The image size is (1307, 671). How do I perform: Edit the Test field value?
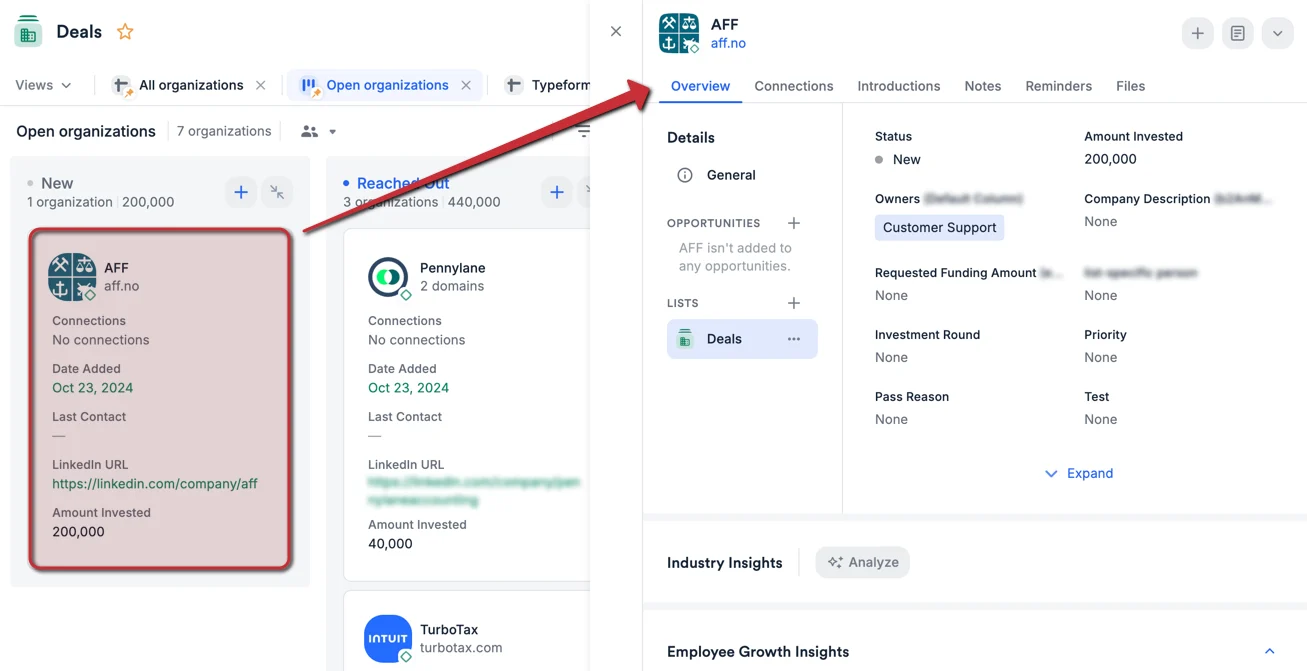(1100, 419)
